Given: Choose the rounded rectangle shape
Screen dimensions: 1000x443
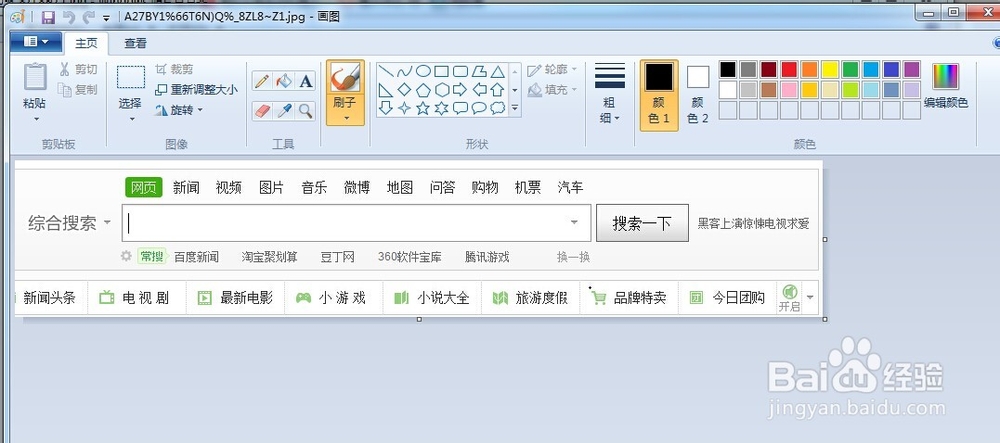Looking at the screenshot, I should [x=460, y=71].
